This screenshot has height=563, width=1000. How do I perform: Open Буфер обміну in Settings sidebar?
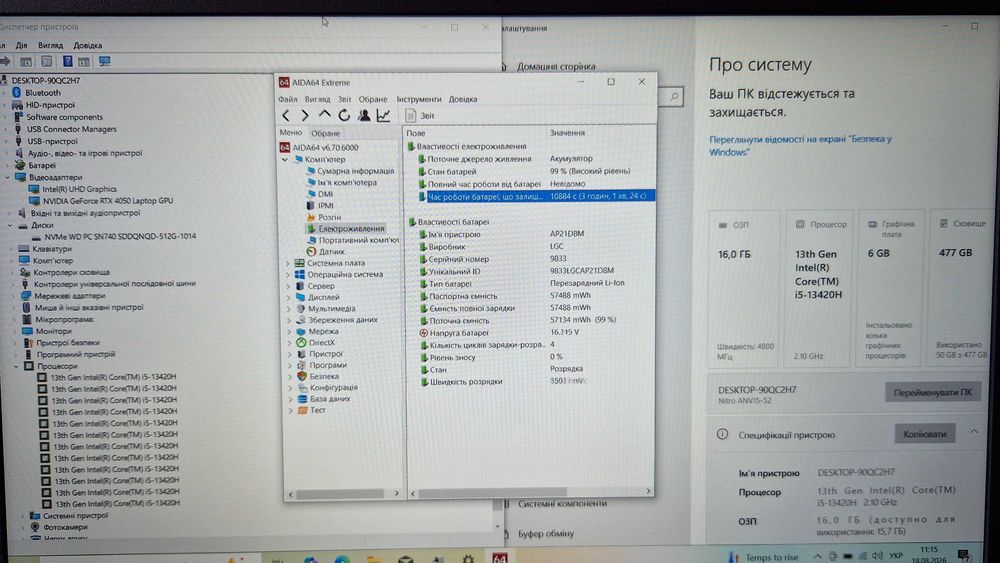click(x=546, y=533)
